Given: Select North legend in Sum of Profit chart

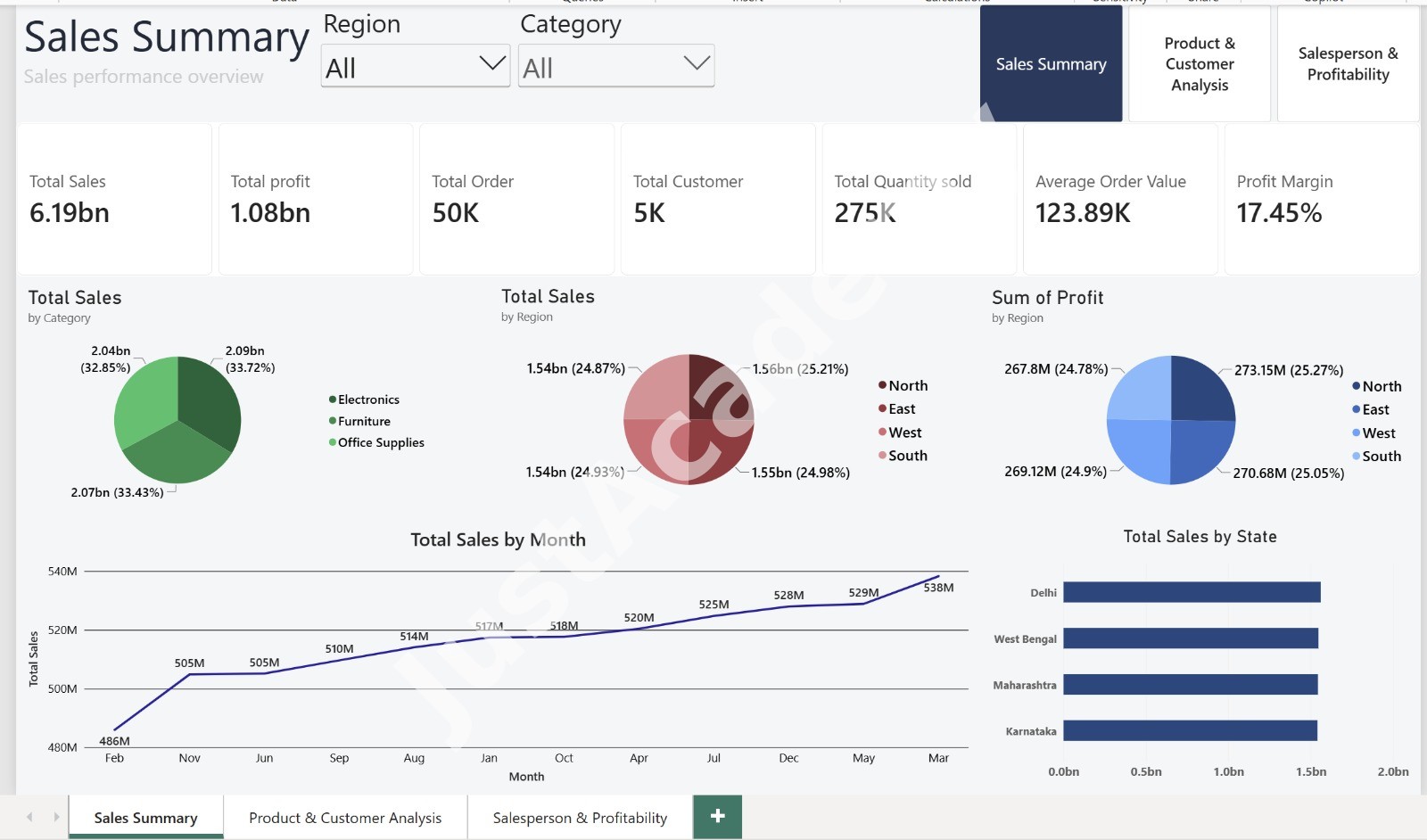Looking at the screenshot, I should (x=1376, y=386).
